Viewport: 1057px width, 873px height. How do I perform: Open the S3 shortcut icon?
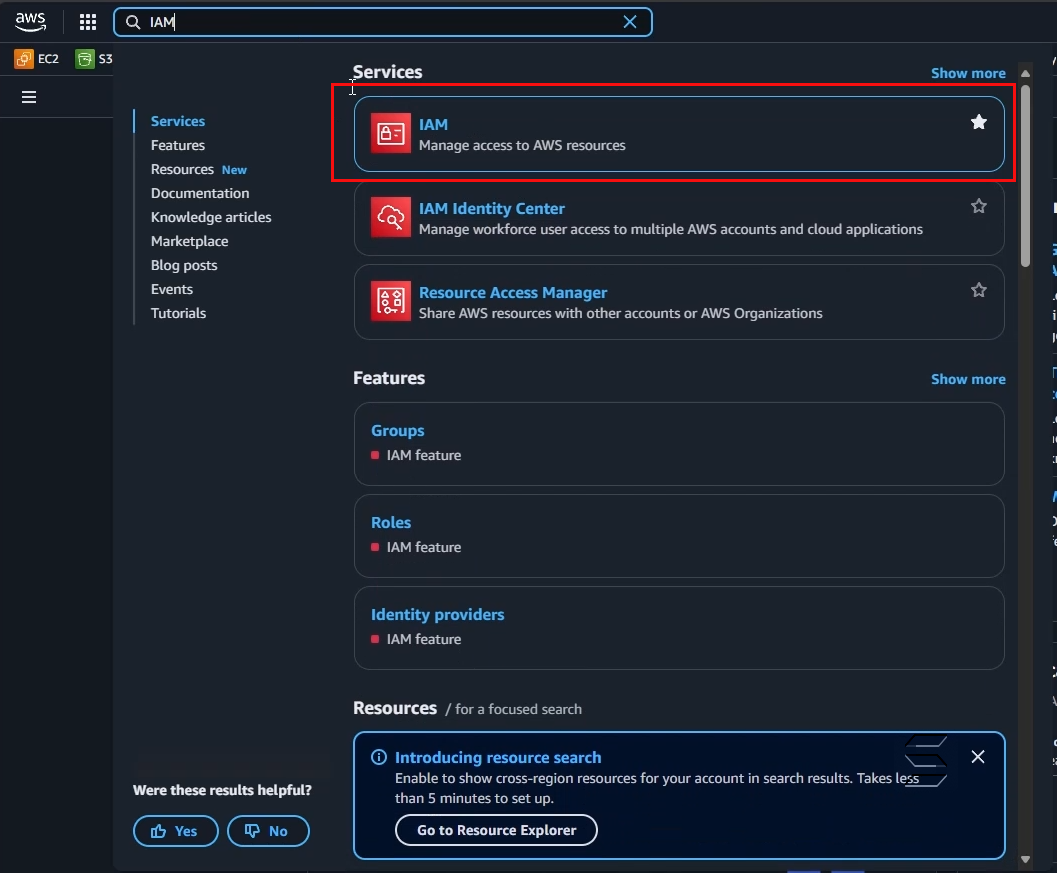coord(85,59)
